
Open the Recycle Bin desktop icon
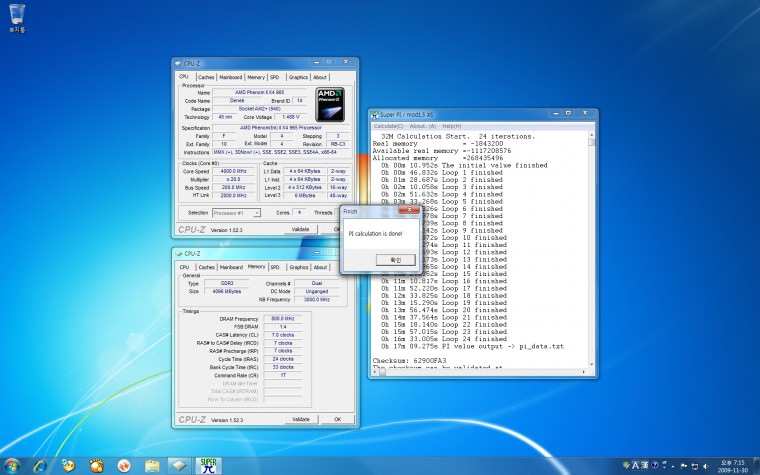point(17,18)
